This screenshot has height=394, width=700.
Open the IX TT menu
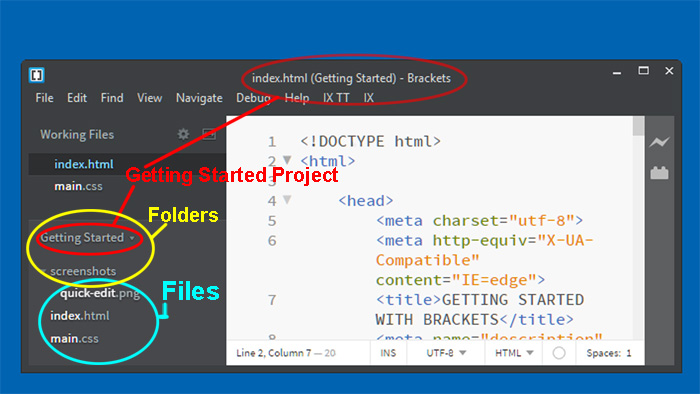[x=336, y=98]
